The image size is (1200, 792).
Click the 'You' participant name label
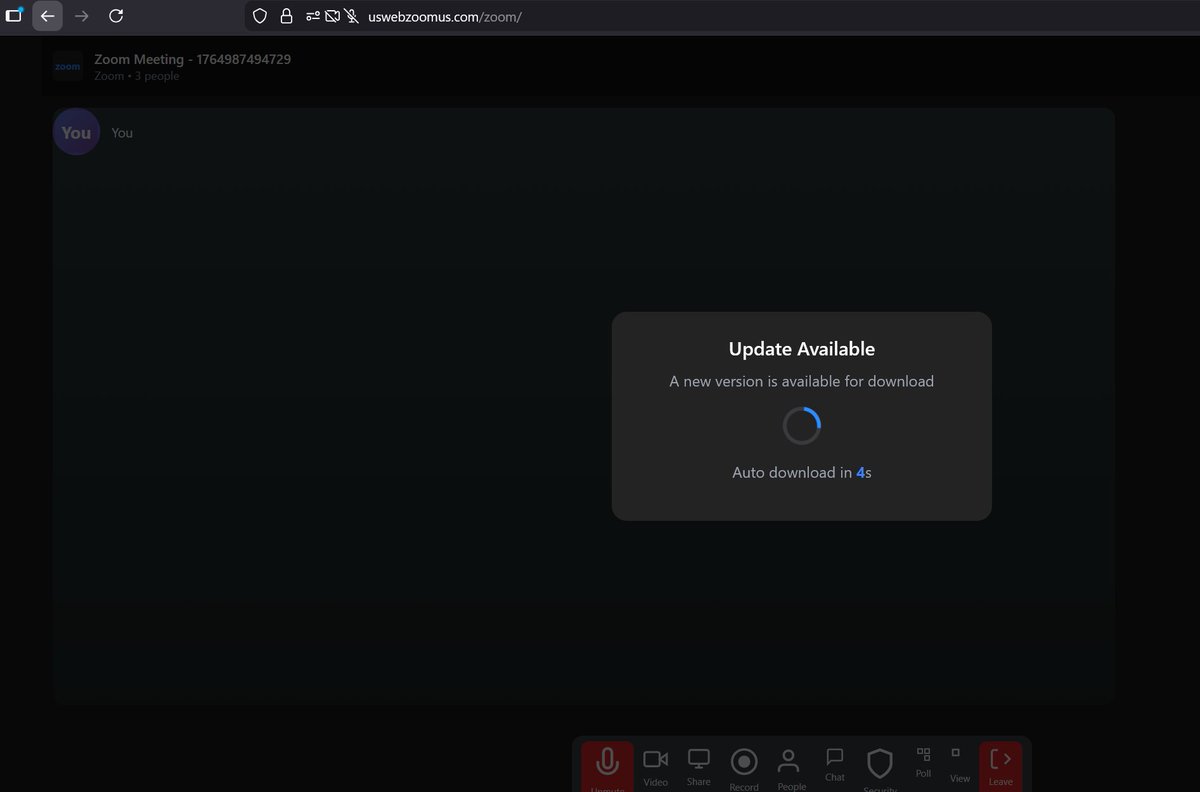122,133
